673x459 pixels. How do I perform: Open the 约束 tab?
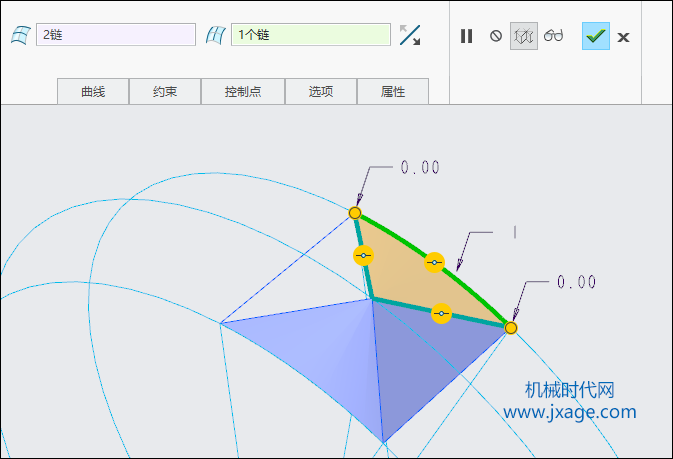point(165,91)
